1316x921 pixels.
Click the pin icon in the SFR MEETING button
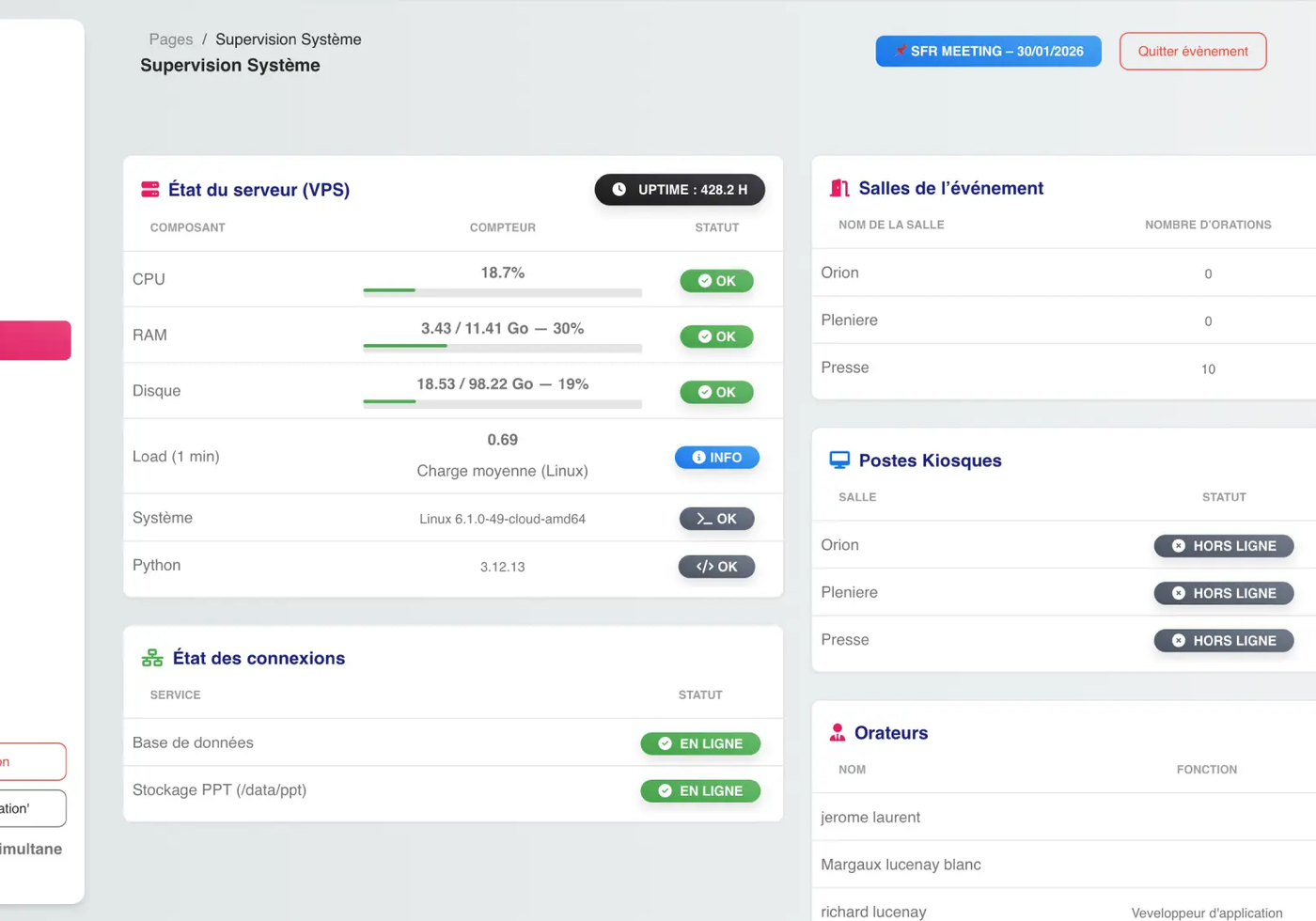pos(901,51)
